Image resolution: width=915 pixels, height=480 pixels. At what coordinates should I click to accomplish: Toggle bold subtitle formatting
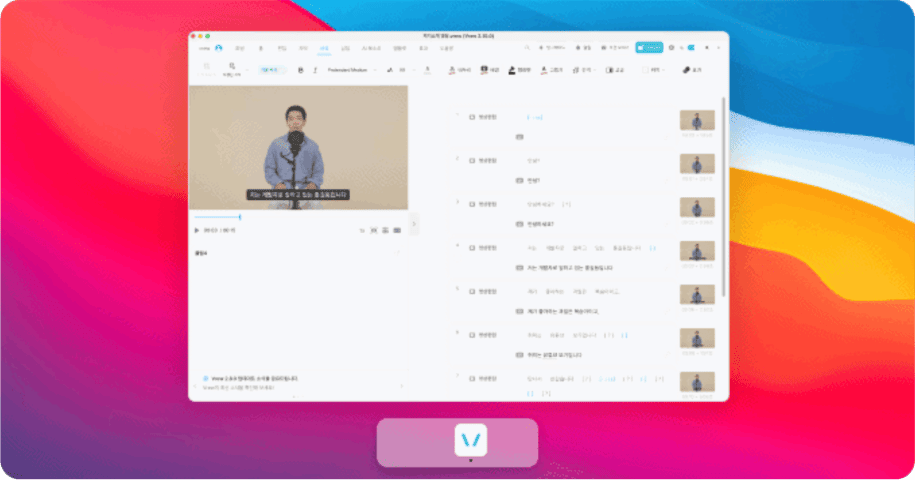point(301,70)
